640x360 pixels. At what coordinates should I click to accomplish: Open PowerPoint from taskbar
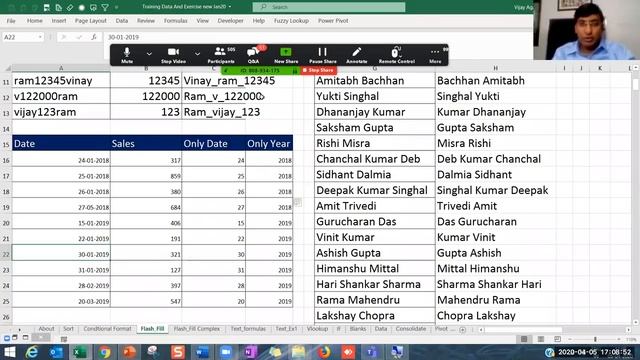coord(129,352)
